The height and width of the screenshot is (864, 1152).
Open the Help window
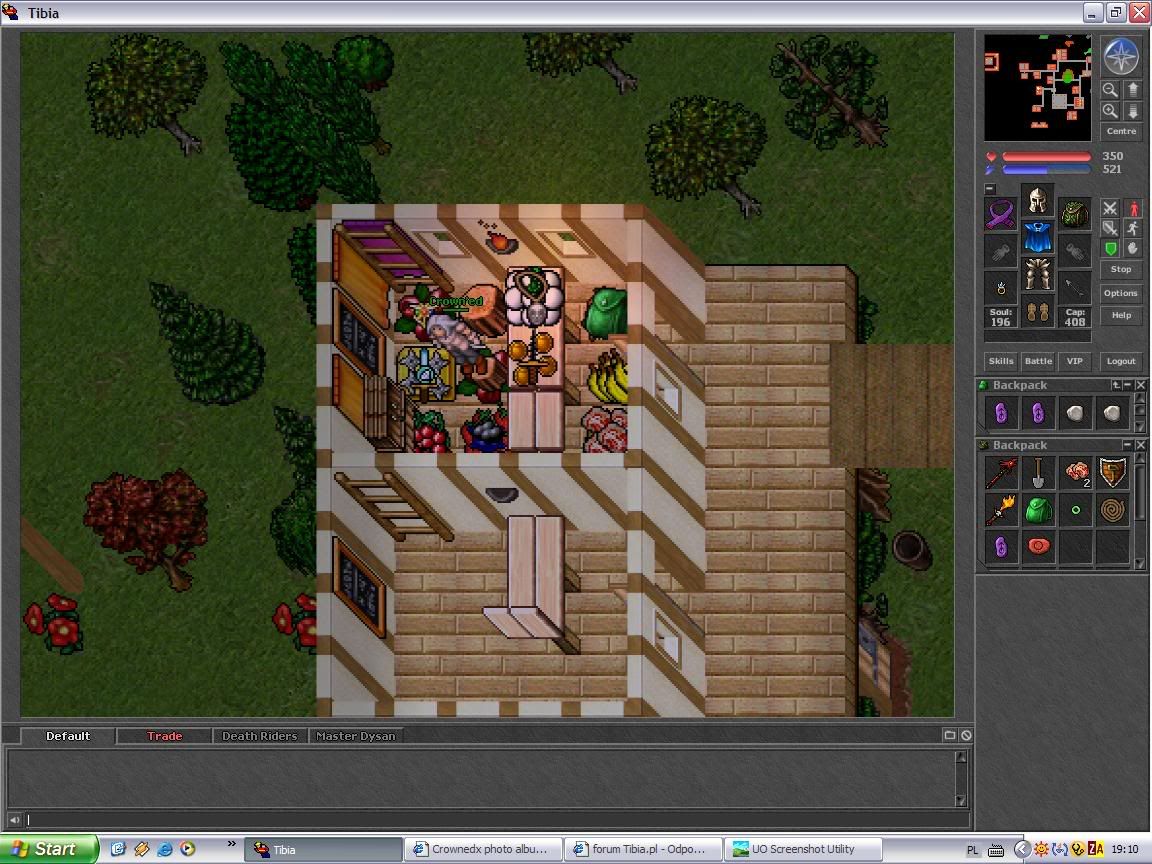[1120, 315]
